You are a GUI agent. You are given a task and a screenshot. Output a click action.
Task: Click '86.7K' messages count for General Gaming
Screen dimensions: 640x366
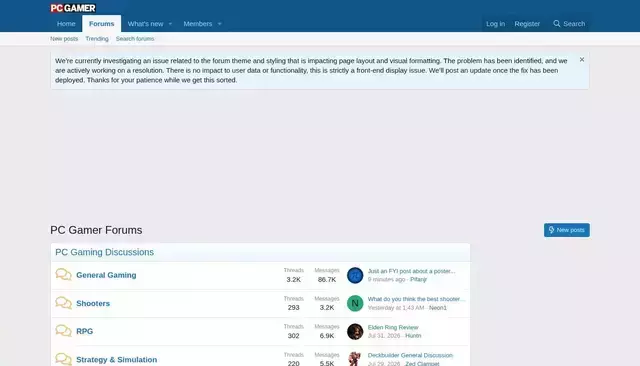327,279
